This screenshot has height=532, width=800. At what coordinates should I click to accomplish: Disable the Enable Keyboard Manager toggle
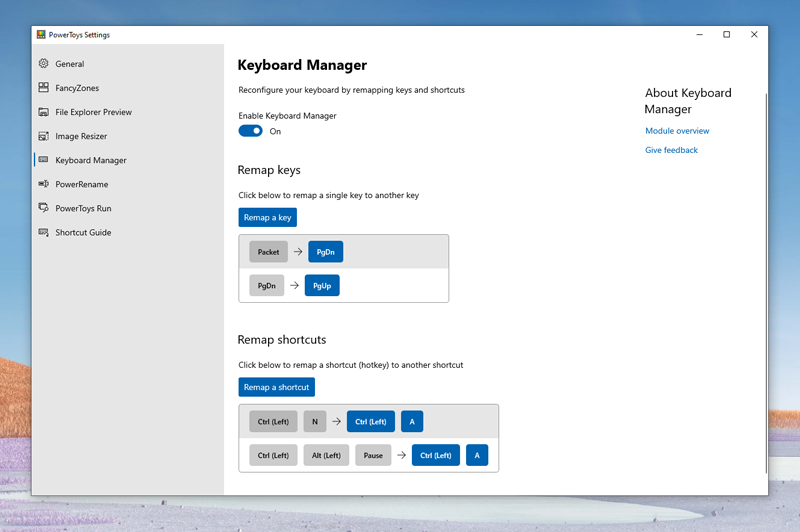click(250, 131)
